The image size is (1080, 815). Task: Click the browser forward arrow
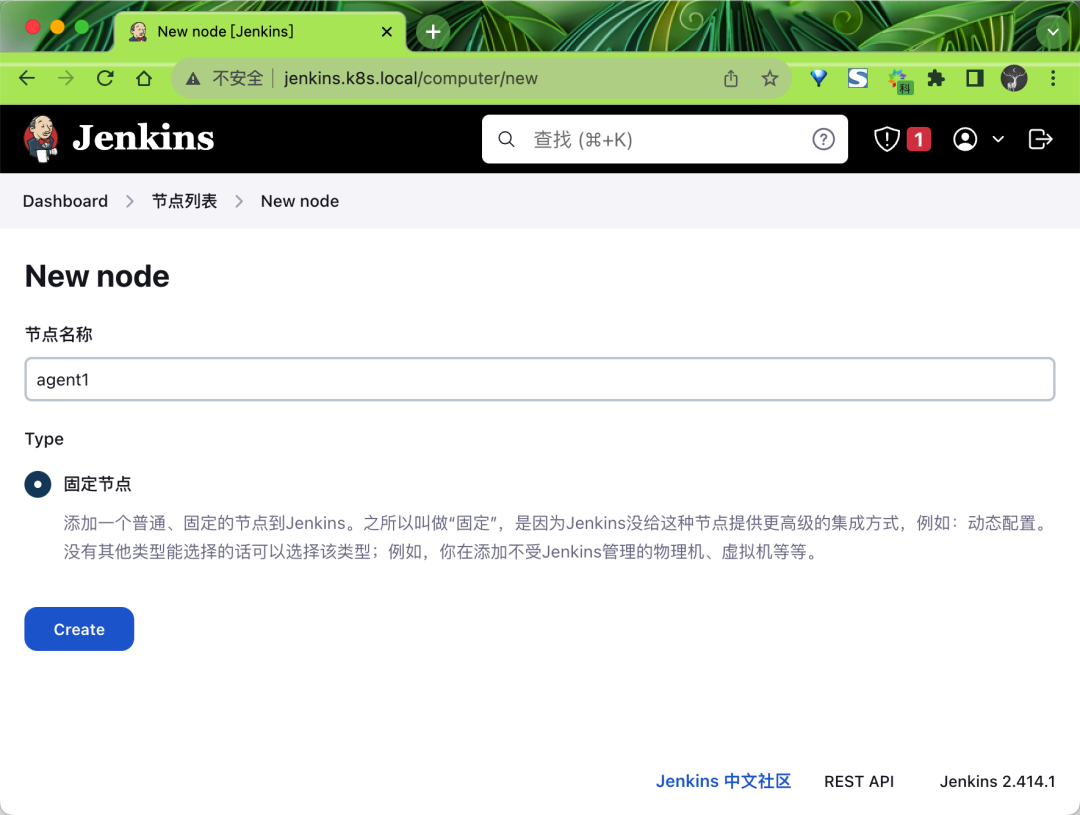tap(65, 78)
